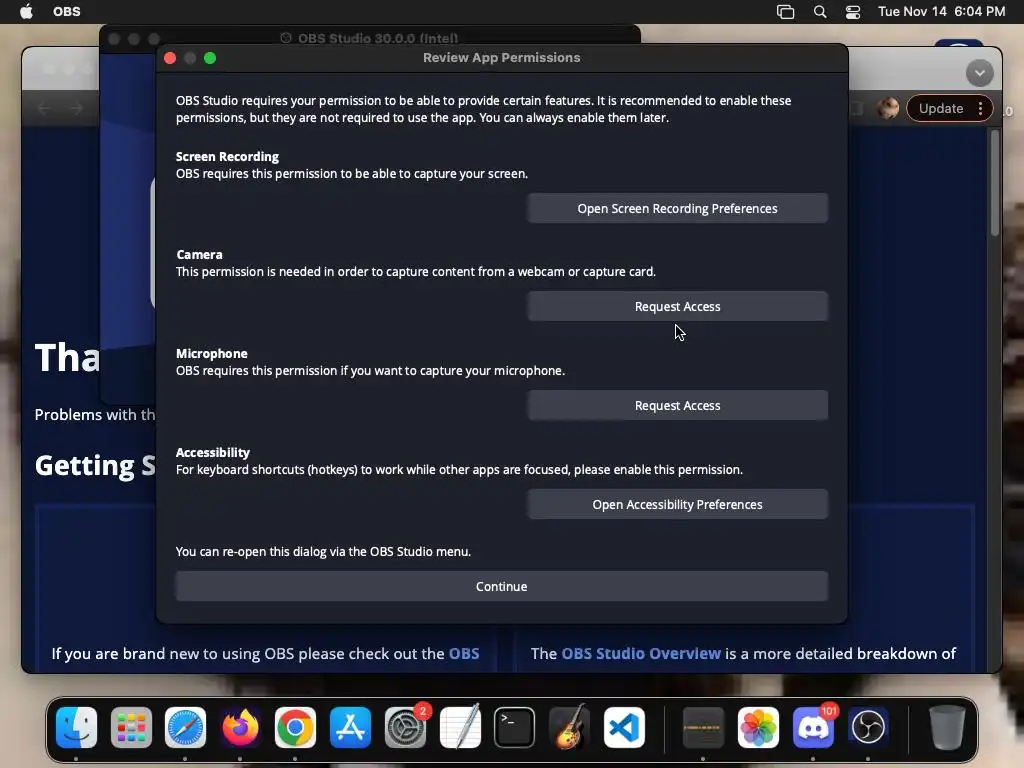Close the Review App Permissions dialog
Screen dimensions: 1024x768
click(170, 58)
